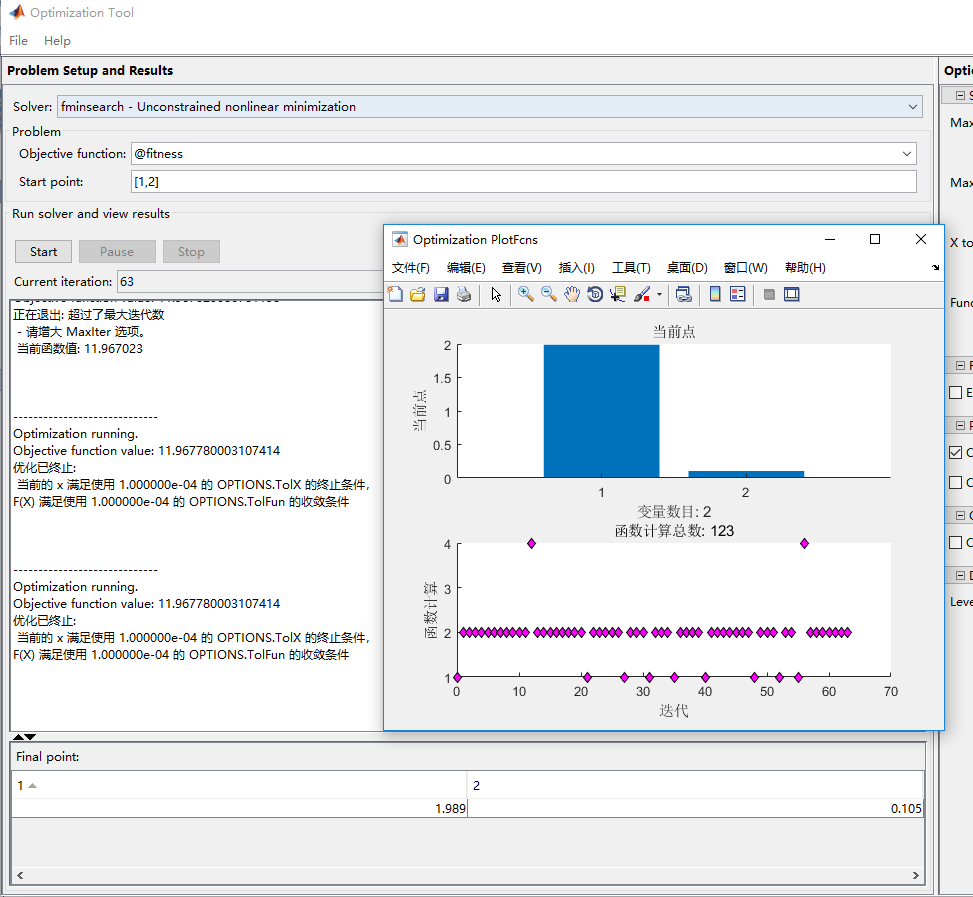Click the Insert Colorbar icon
Image resolution: width=973 pixels, height=897 pixels.
pyautogui.click(x=715, y=294)
